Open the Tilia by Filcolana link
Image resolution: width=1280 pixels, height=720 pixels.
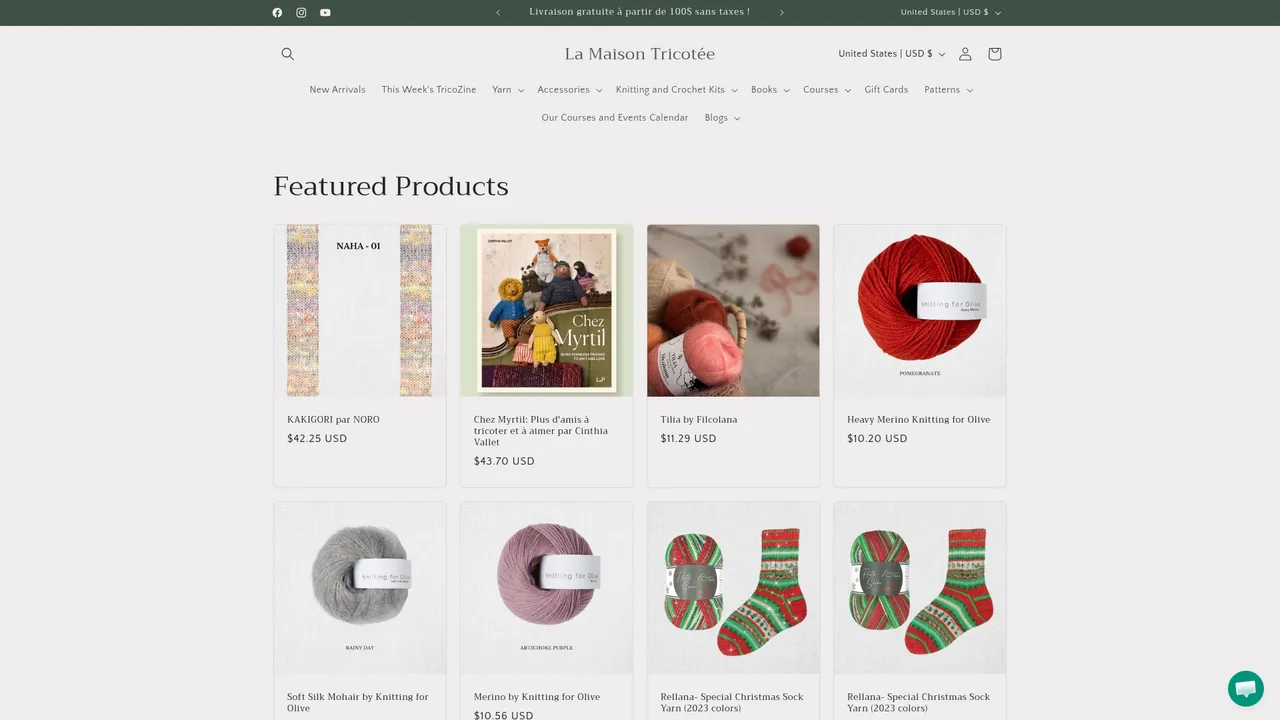(699, 420)
